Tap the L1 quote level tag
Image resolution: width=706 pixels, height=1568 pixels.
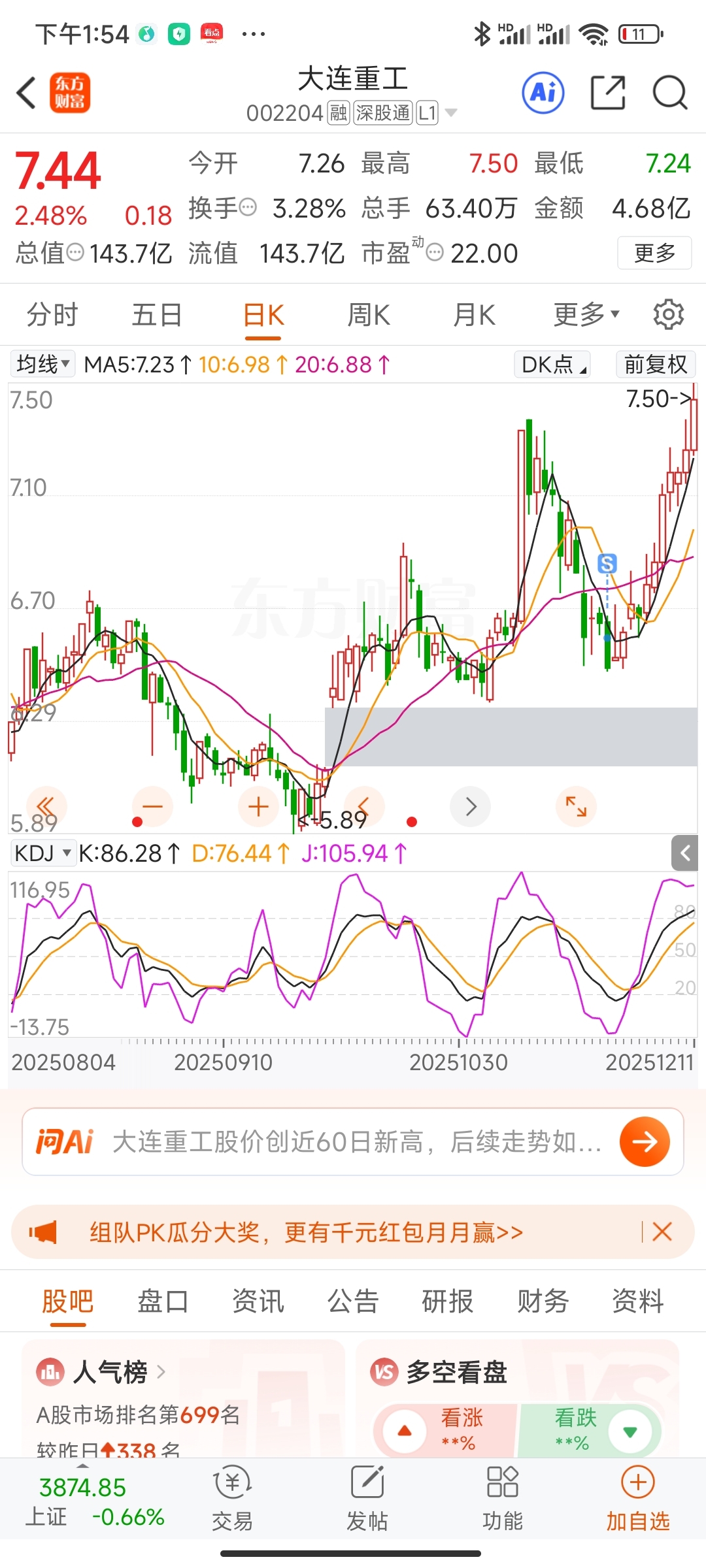point(427,113)
